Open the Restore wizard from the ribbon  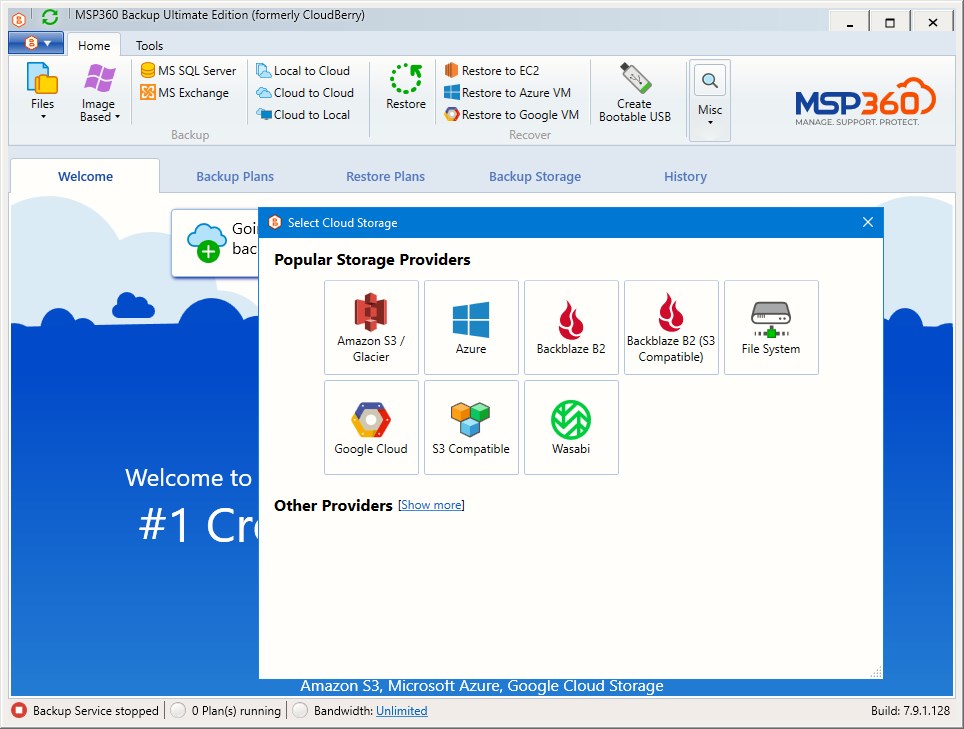coord(404,88)
